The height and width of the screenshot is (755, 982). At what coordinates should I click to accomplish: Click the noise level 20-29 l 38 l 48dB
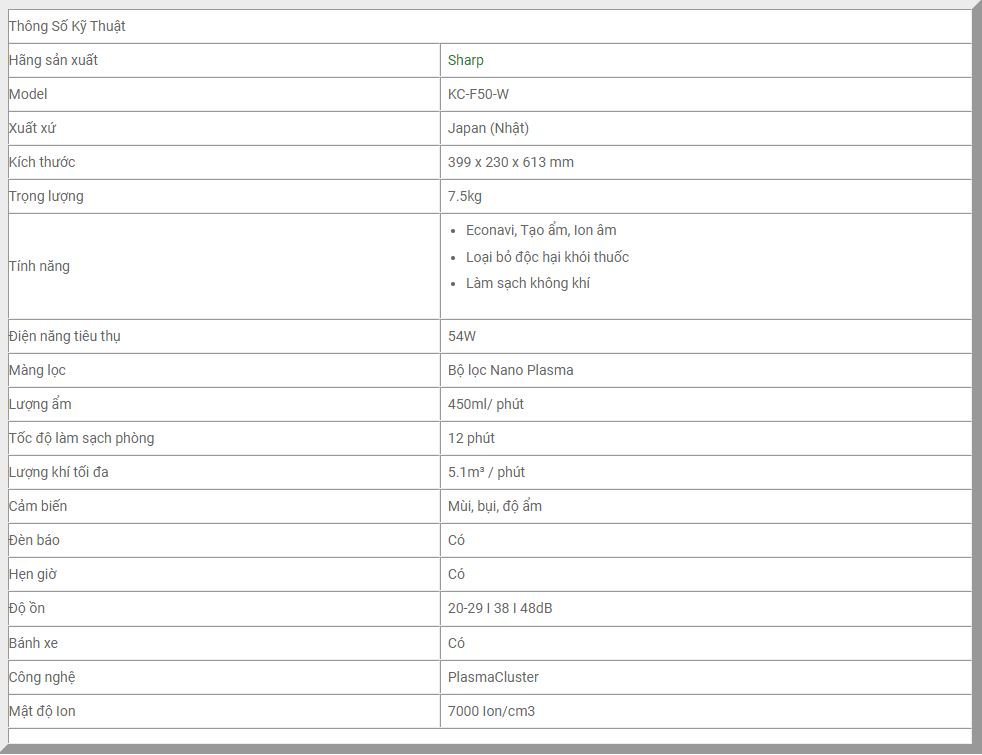(x=499, y=608)
